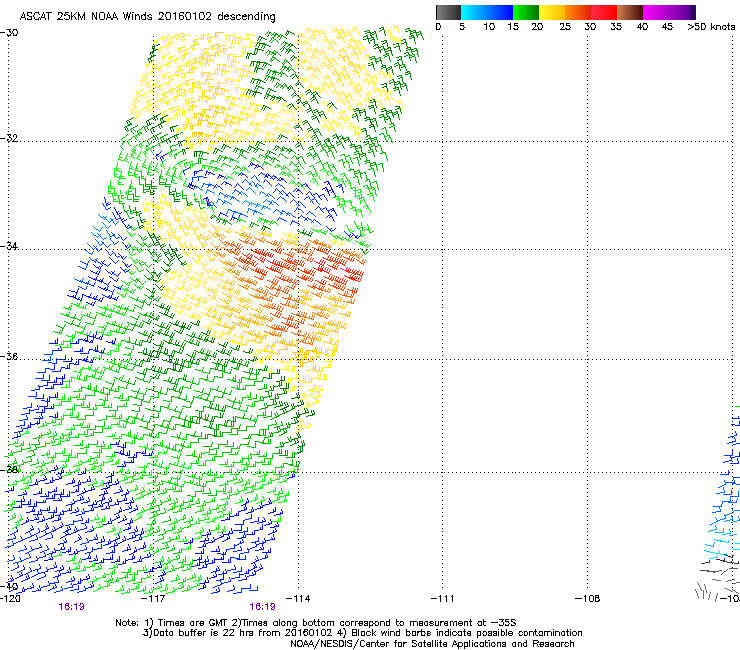Screen dimensions: 740x650
Task: Click the '-30' latitude label
Action: tap(9, 33)
